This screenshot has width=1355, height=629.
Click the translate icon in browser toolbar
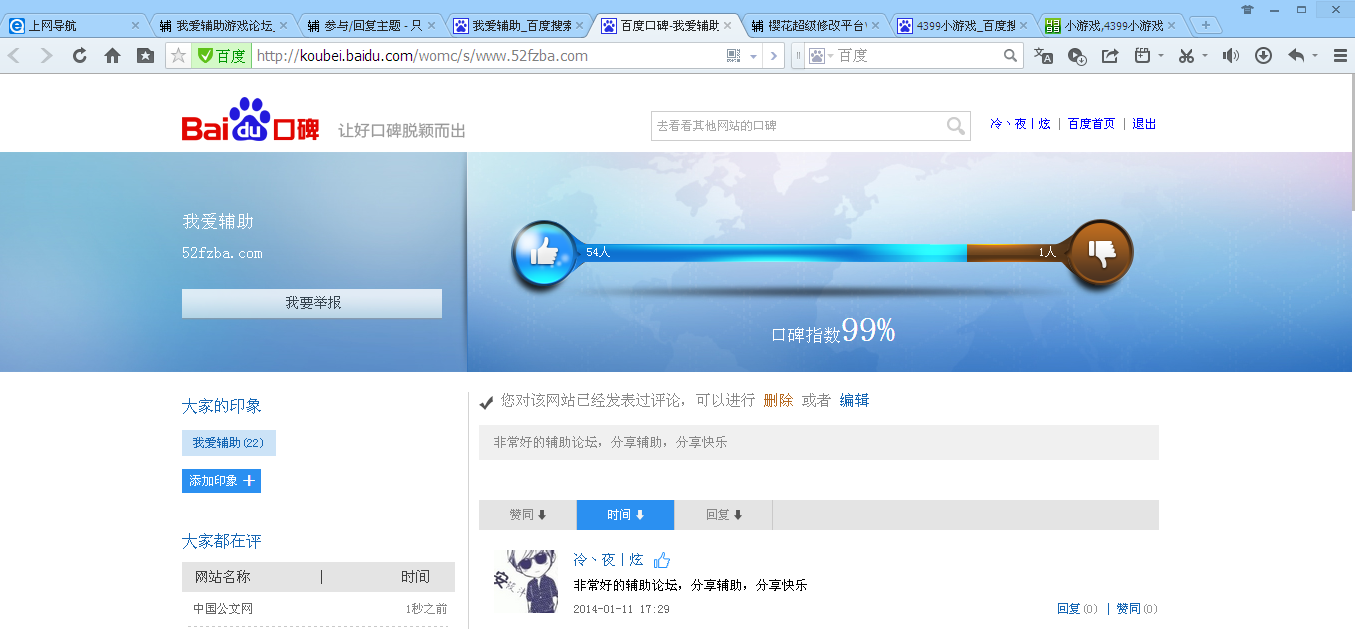1043,56
